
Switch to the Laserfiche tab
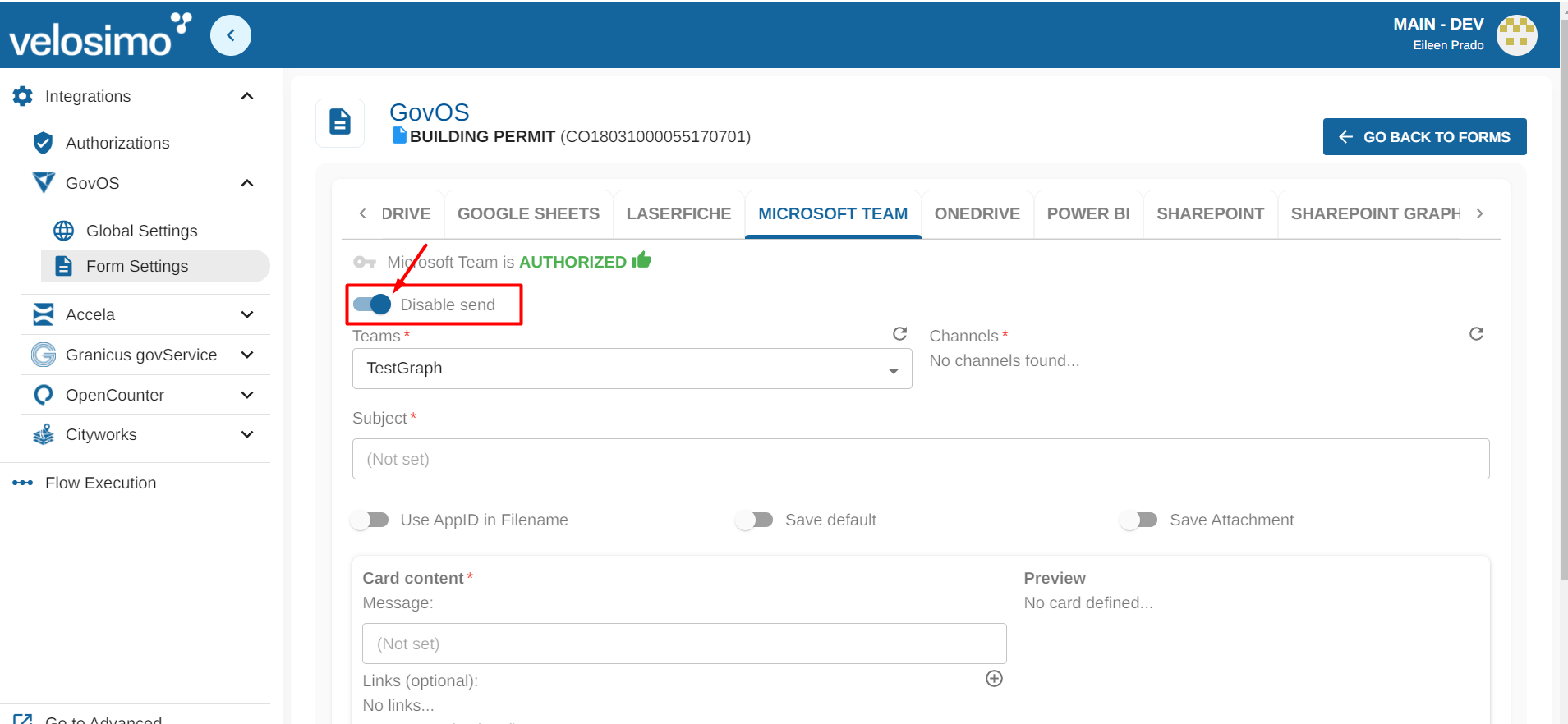678,213
